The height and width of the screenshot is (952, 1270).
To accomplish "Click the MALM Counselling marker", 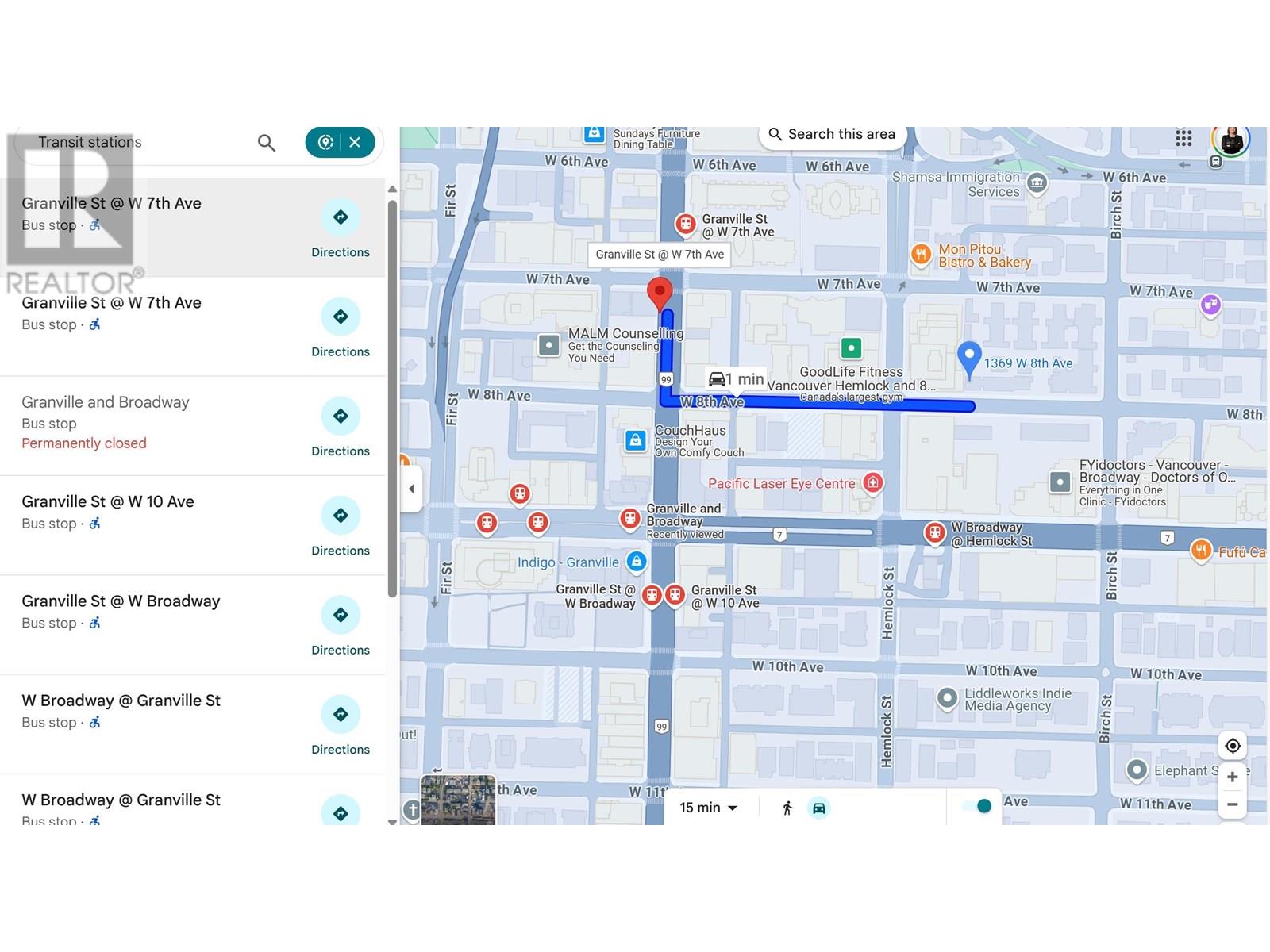I will 548,345.
